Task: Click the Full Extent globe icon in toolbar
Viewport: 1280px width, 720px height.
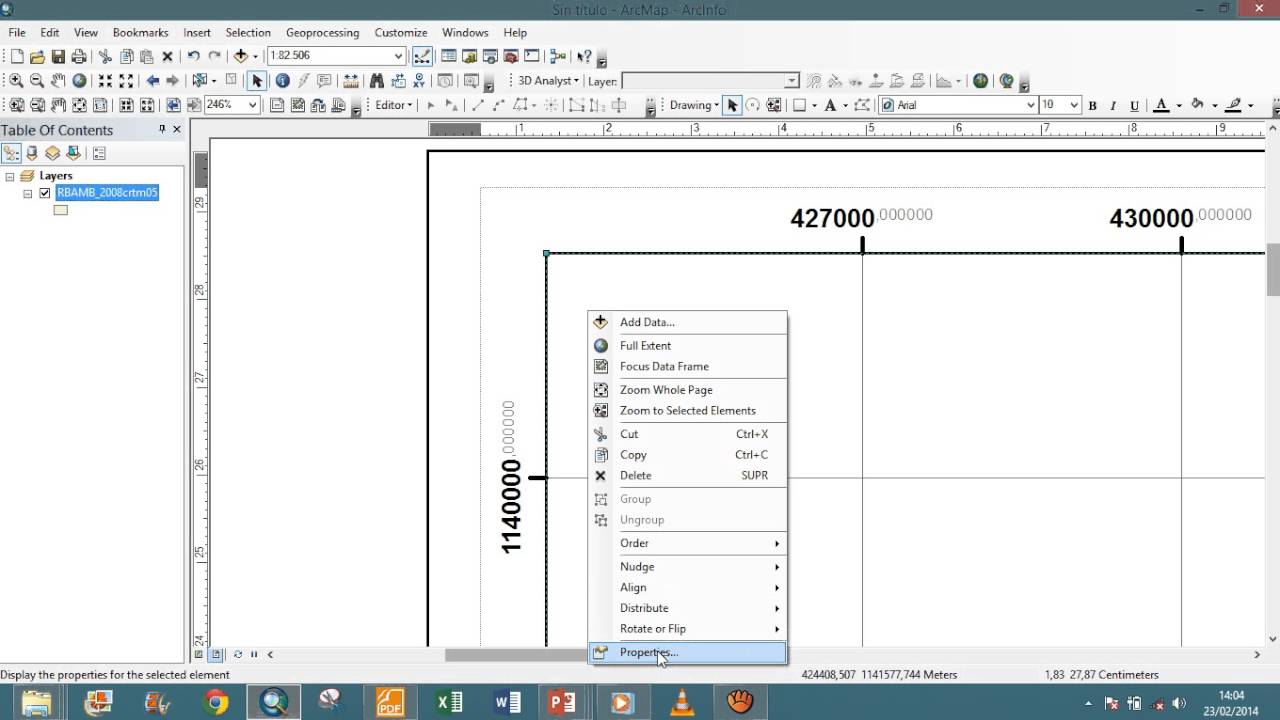Action: (x=79, y=81)
